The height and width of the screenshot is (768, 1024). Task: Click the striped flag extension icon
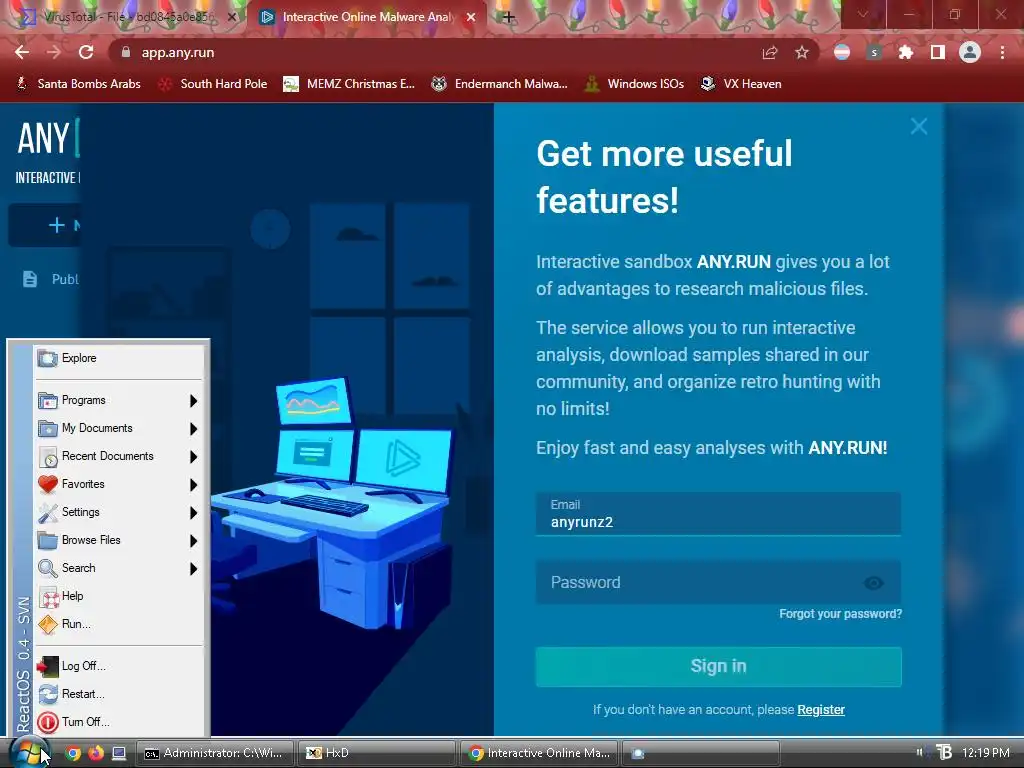pos(842,52)
